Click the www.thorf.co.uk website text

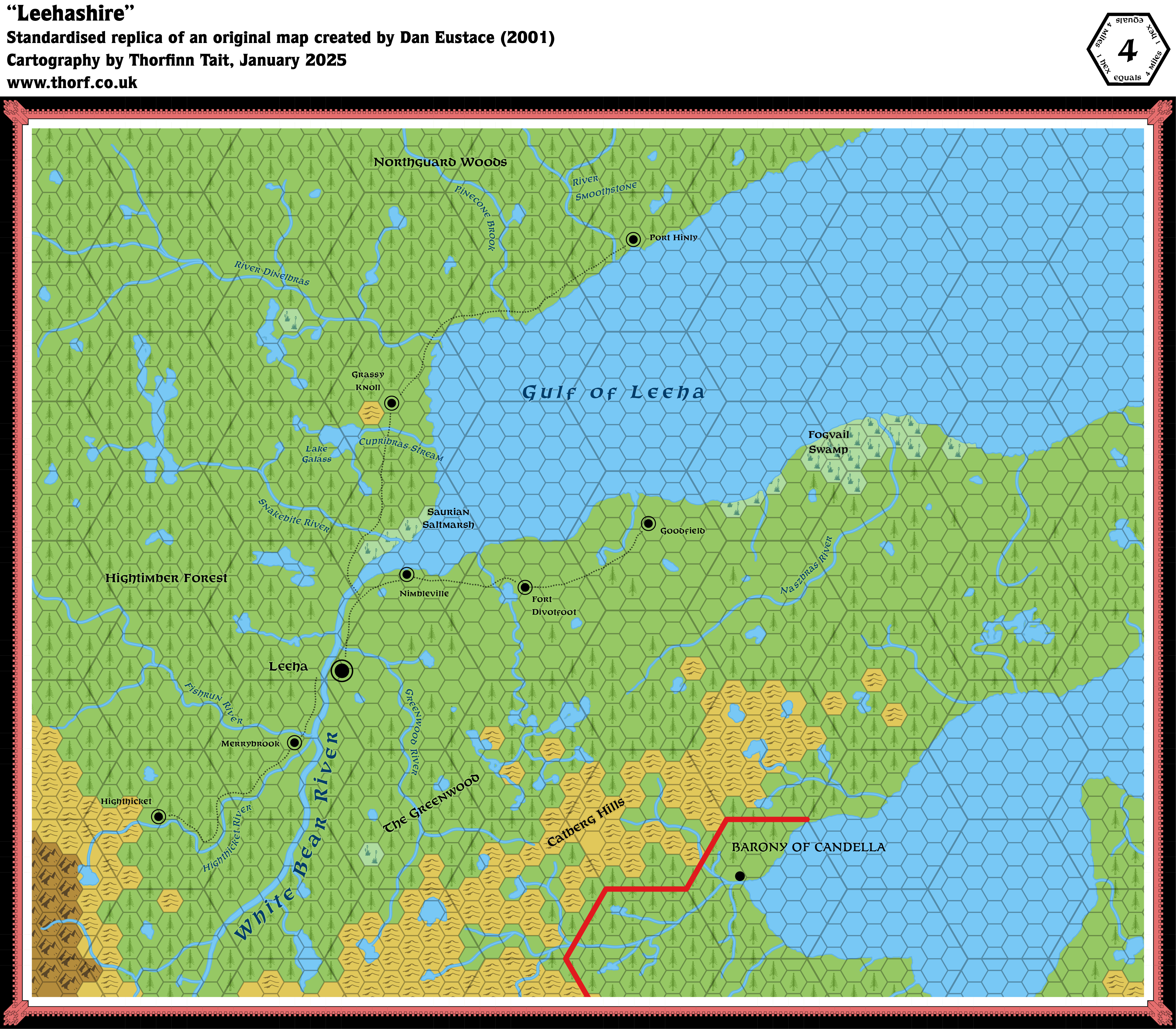click(72, 83)
